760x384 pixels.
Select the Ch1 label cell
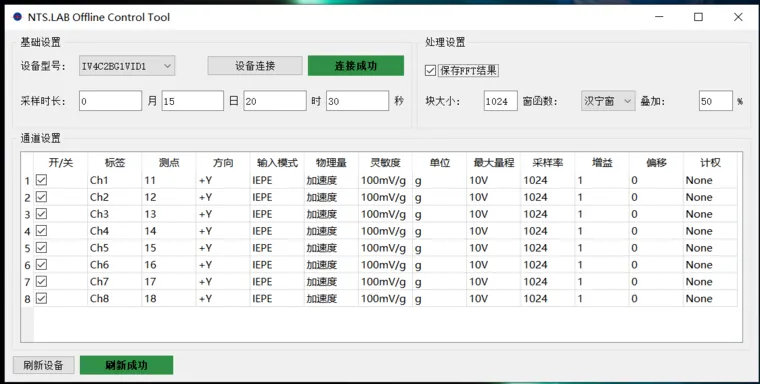pyautogui.click(x=115, y=180)
